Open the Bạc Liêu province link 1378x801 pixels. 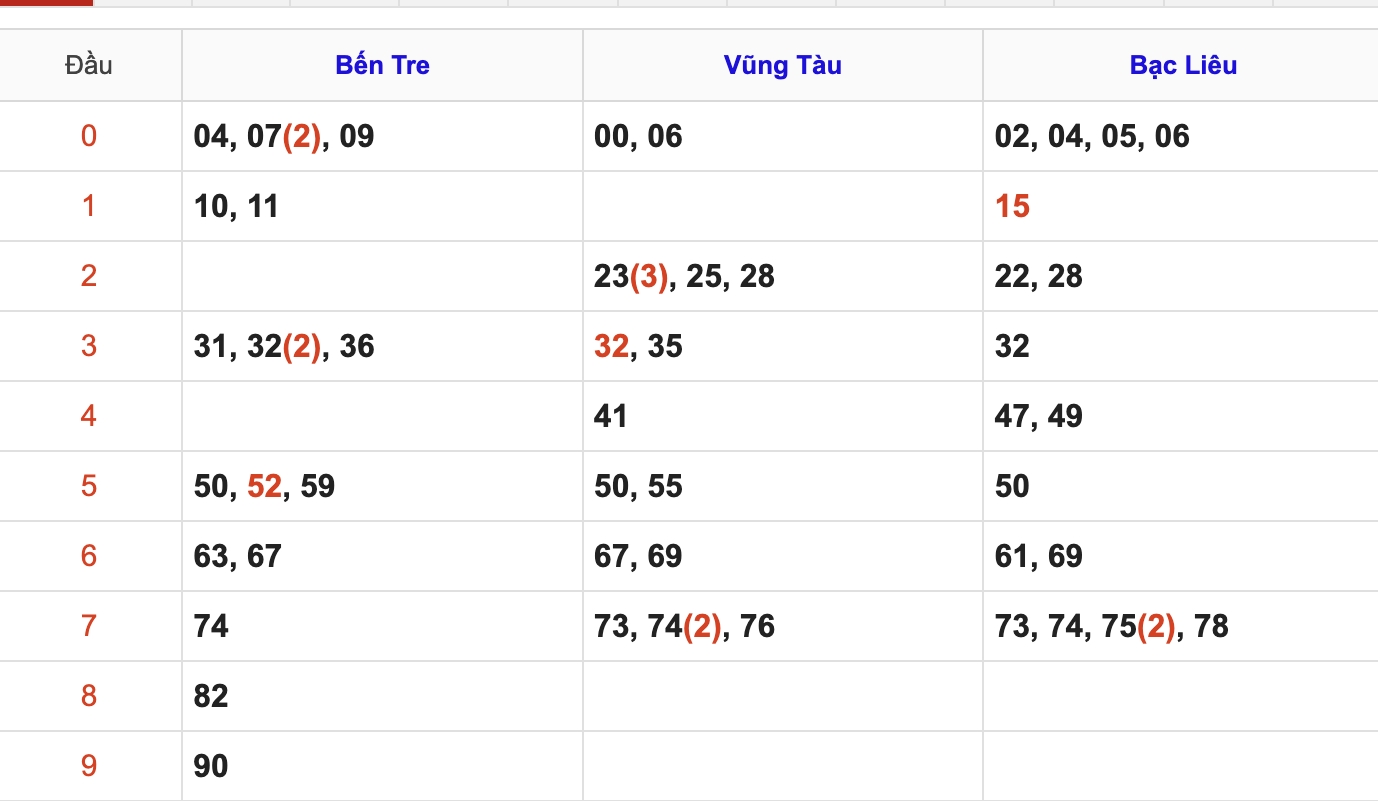[1183, 66]
